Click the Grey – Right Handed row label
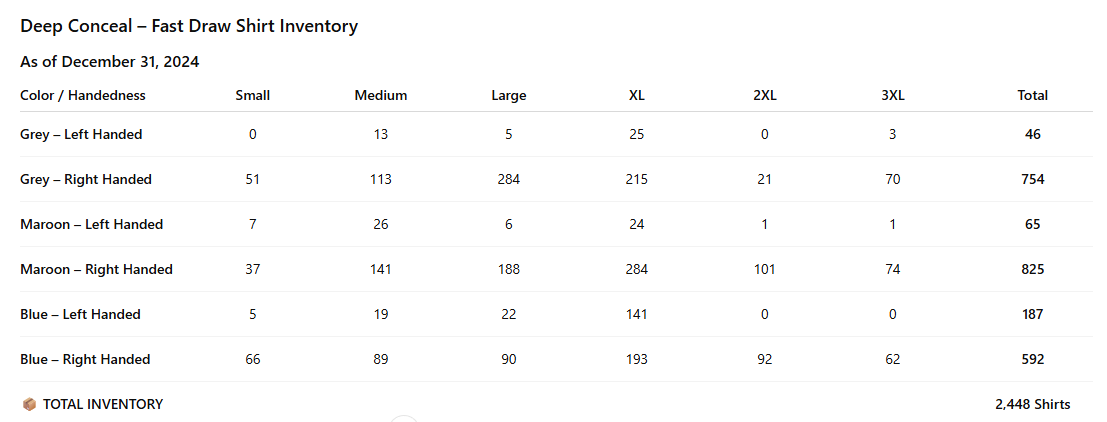This screenshot has height=422, width=1107. coord(86,180)
